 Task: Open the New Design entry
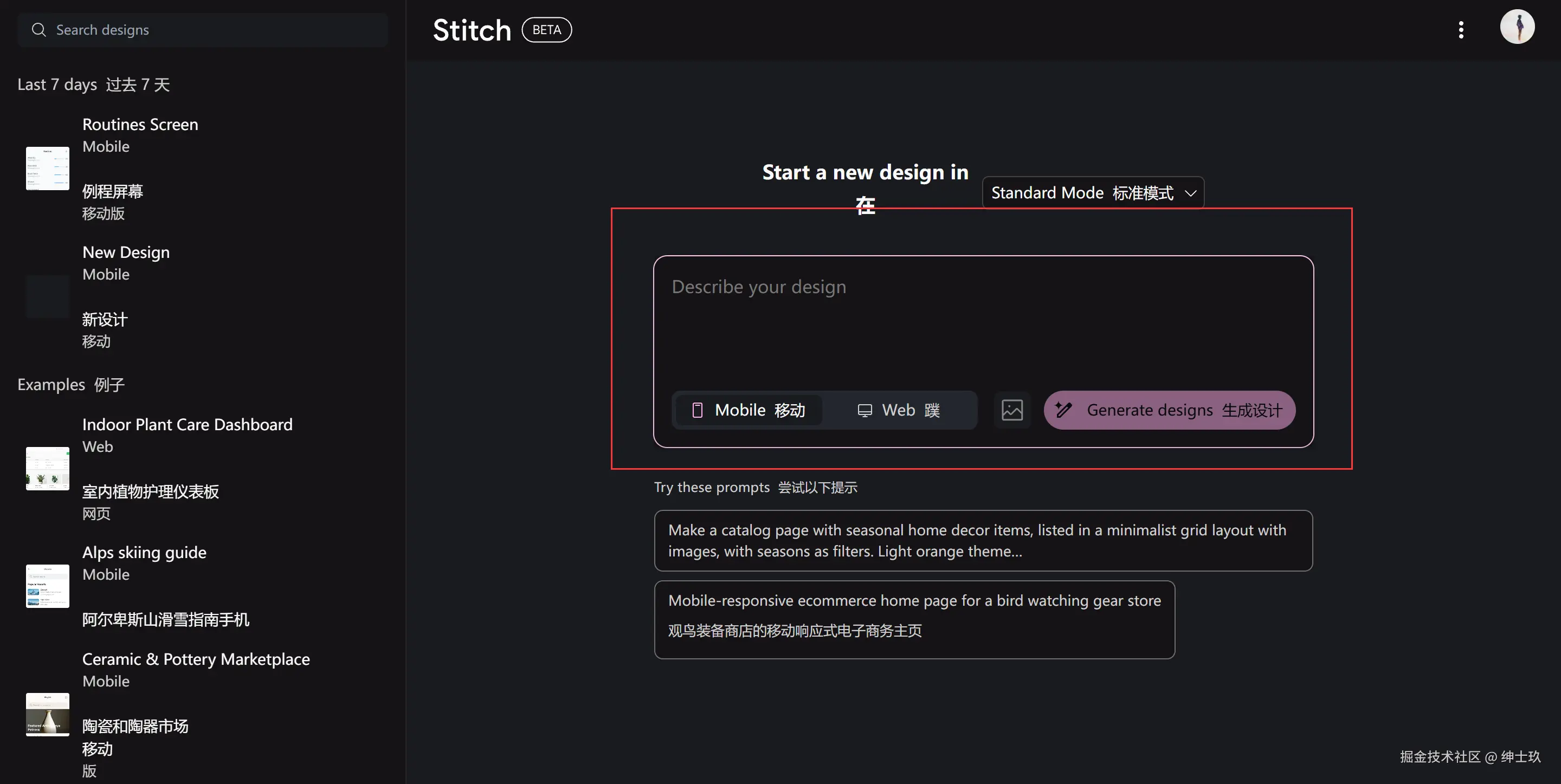click(125, 252)
